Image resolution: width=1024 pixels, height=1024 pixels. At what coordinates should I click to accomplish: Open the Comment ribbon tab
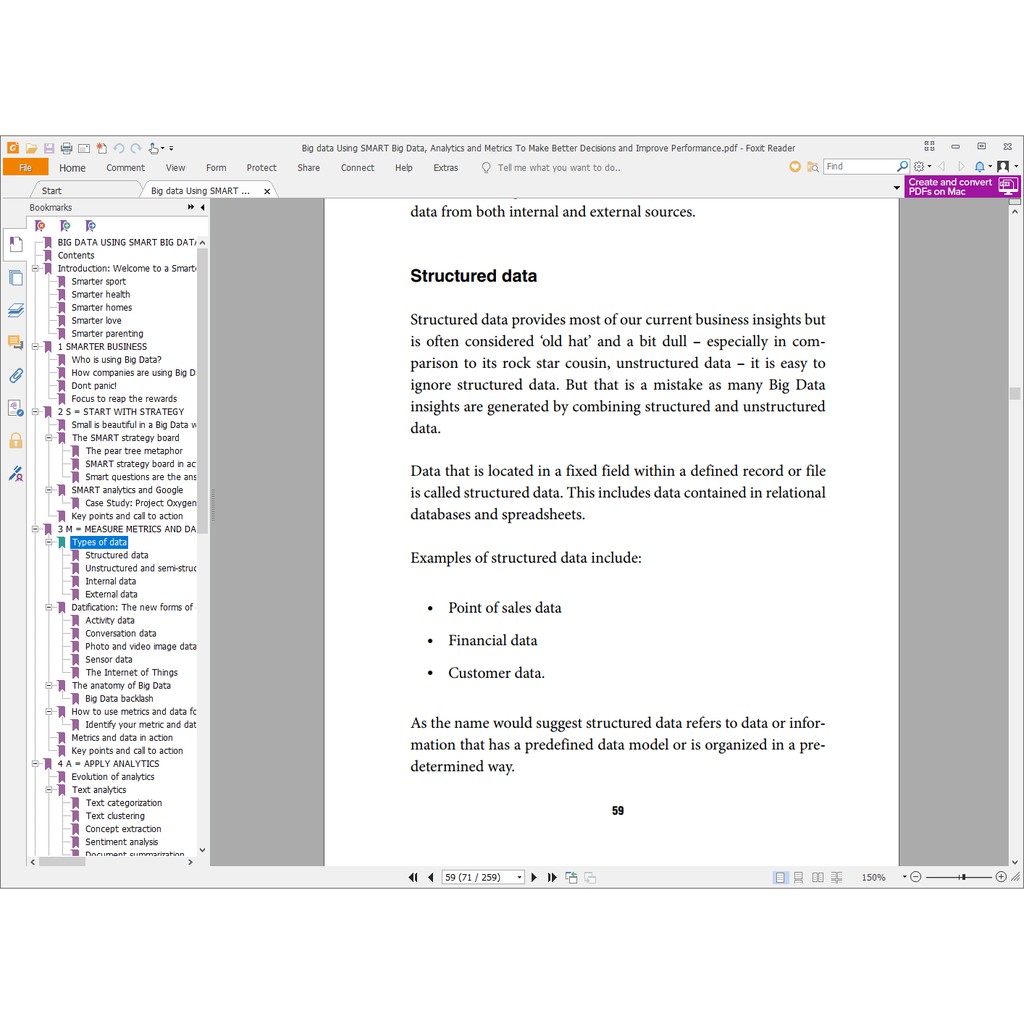[125, 168]
